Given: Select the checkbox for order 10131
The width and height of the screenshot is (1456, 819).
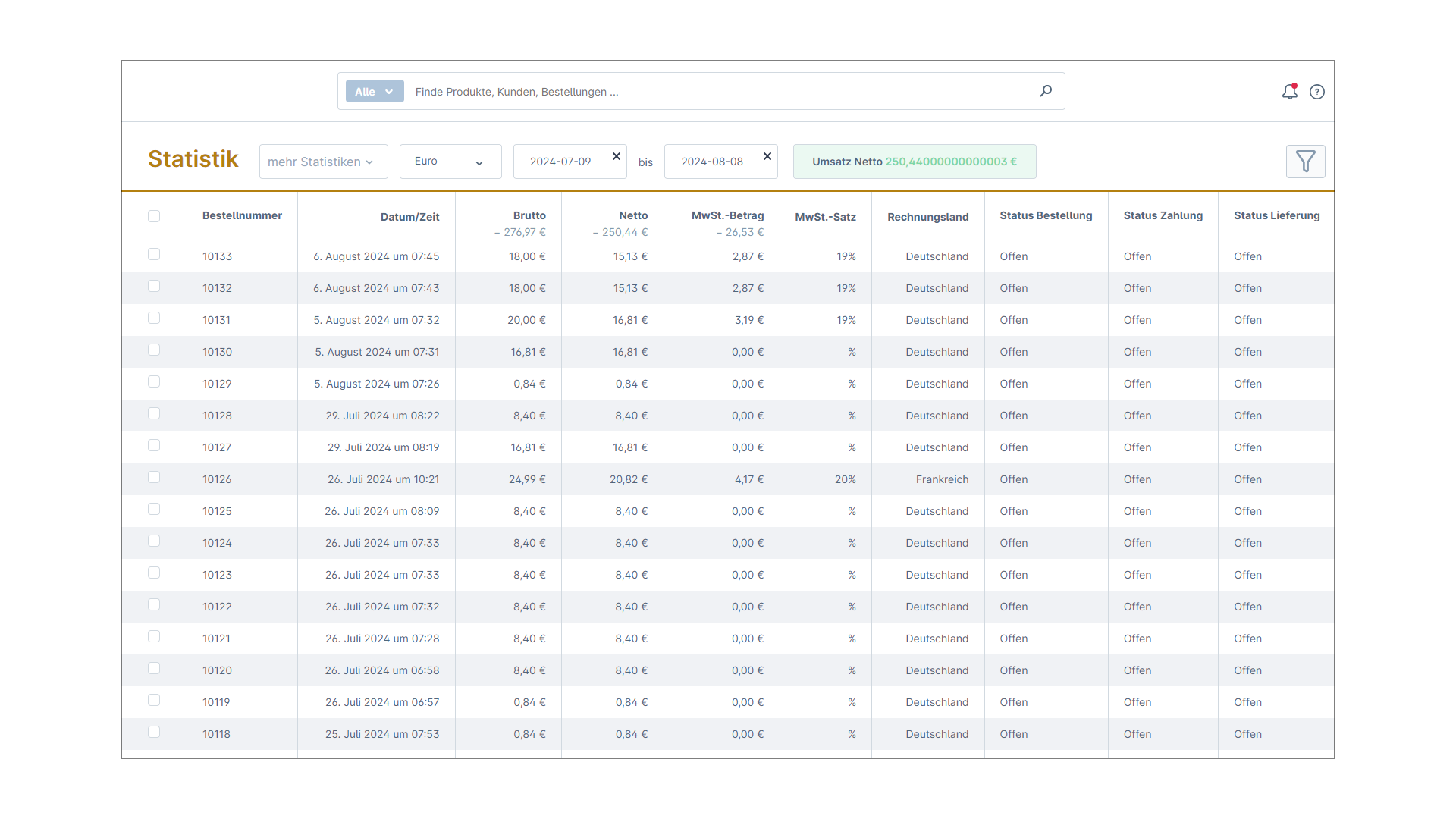Looking at the screenshot, I should (x=154, y=318).
